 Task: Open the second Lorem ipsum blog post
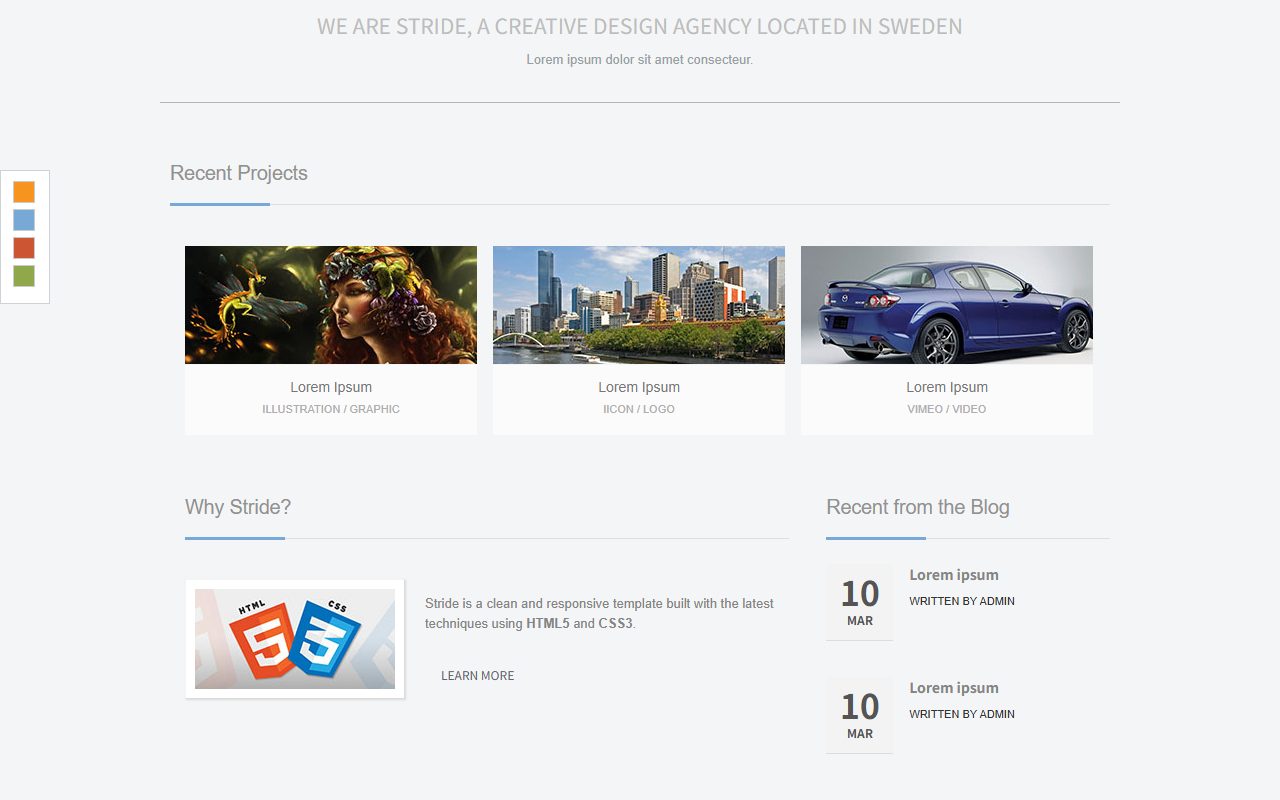click(x=954, y=688)
